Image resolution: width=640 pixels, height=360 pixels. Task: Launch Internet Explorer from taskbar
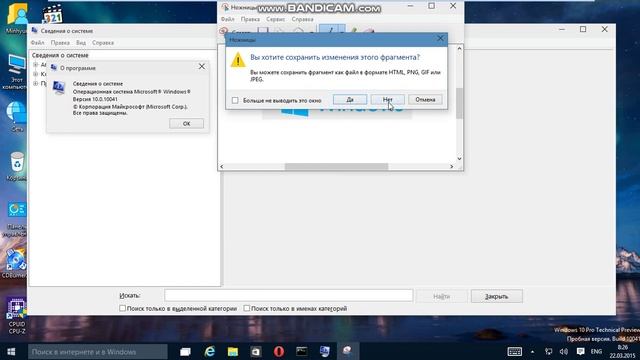tap(209, 351)
